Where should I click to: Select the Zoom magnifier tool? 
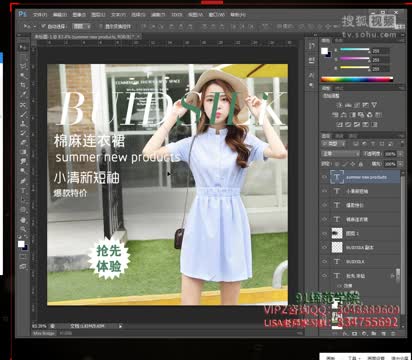(x=23, y=229)
